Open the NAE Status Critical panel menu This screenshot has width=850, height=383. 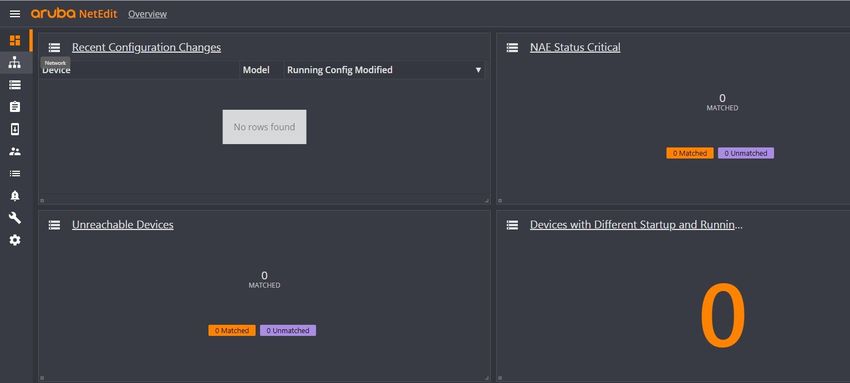tap(512, 48)
